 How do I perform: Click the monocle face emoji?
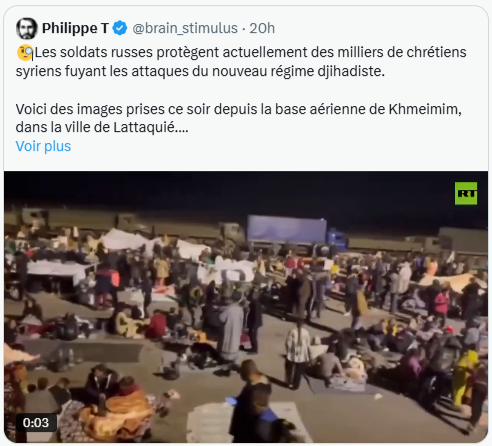pyautogui.click(x=25, y=53)
